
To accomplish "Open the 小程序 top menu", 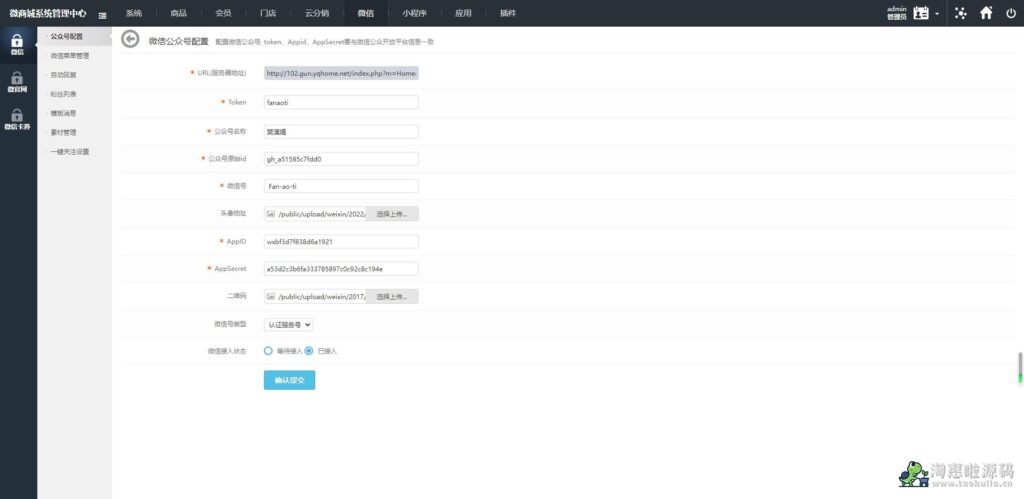I will pos(414,14).
